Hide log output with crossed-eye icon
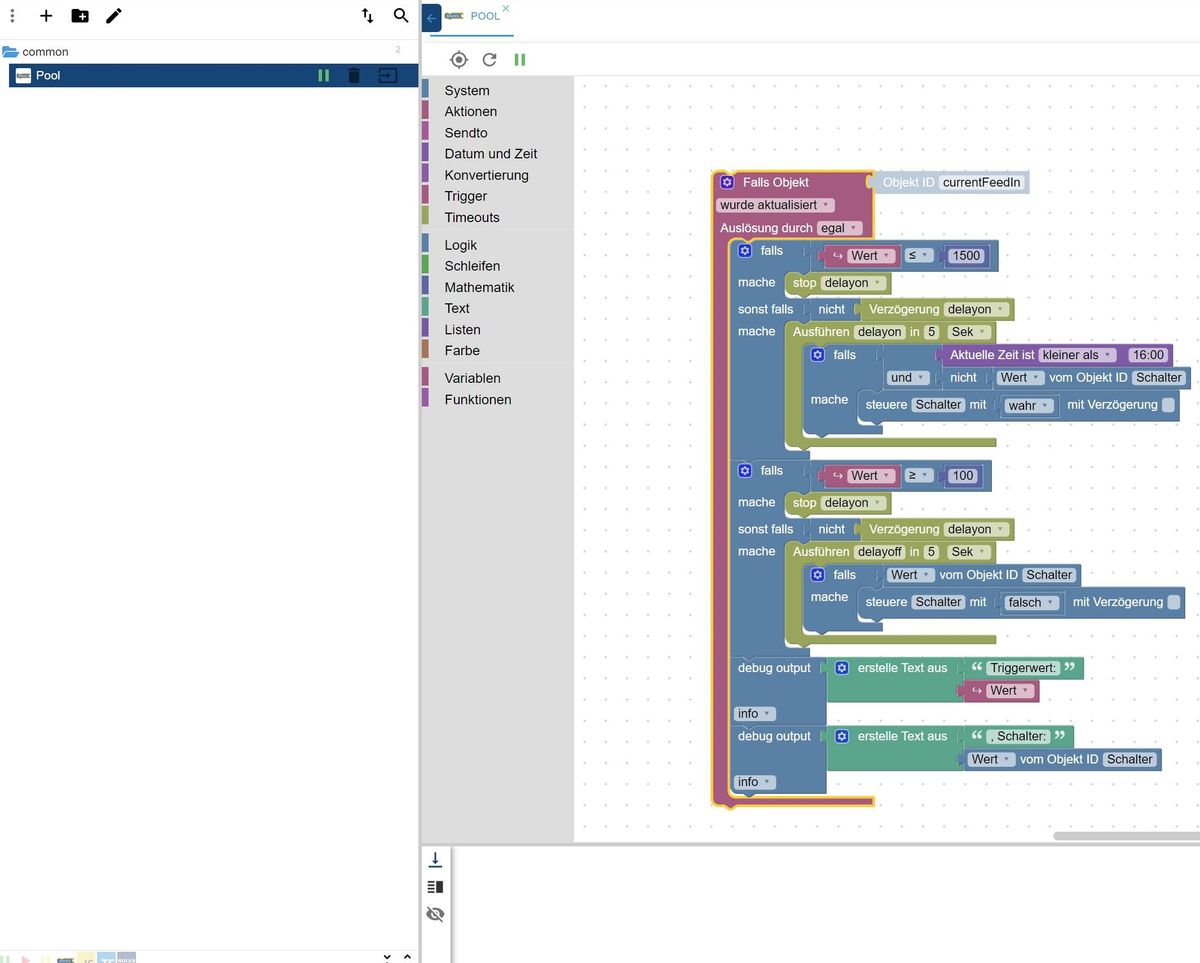The height and width of the screenshot is (963, 1200). [435, 914]
